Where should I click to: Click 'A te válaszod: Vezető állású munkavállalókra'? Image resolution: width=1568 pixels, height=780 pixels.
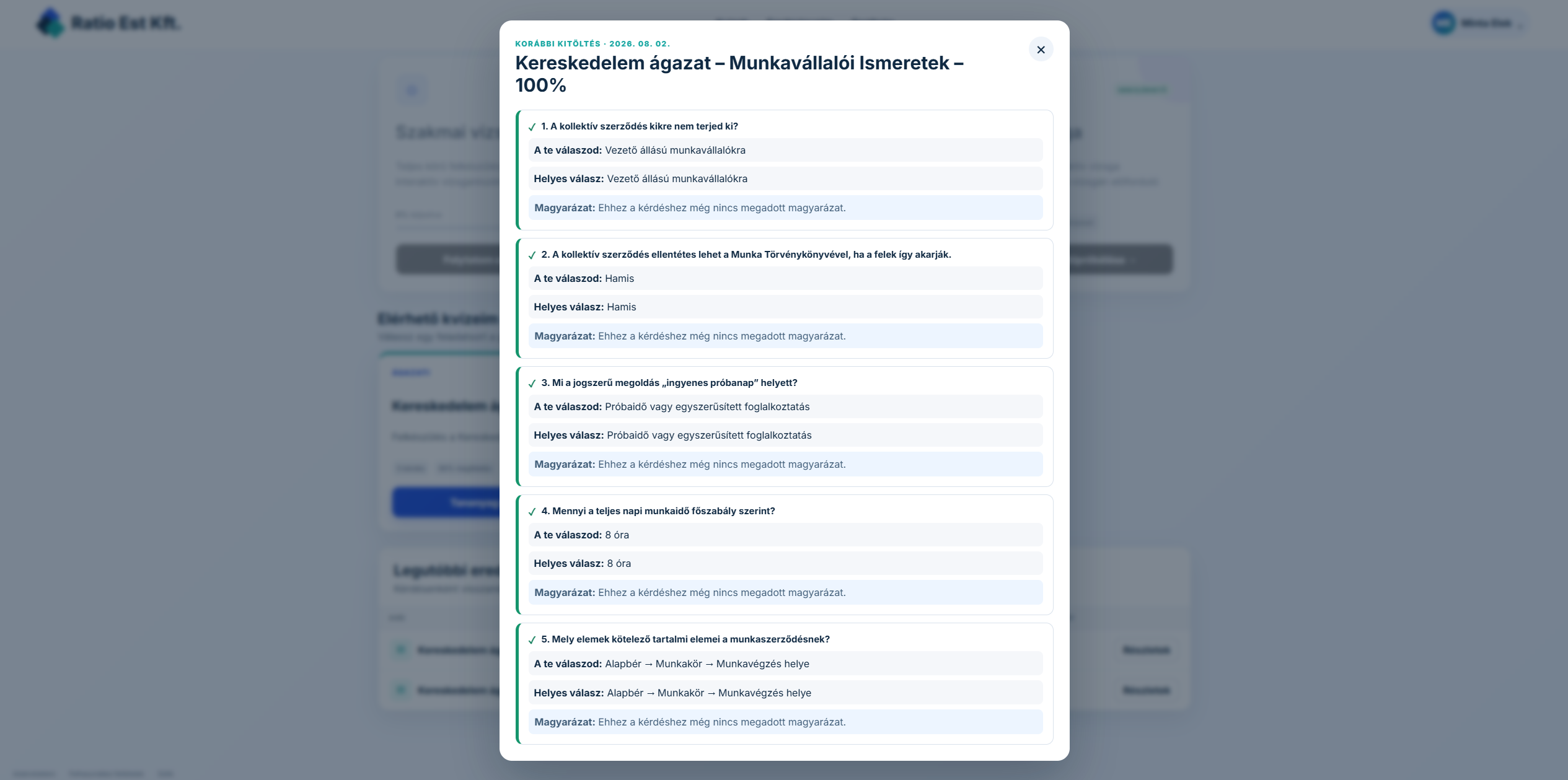coord(785,150)
